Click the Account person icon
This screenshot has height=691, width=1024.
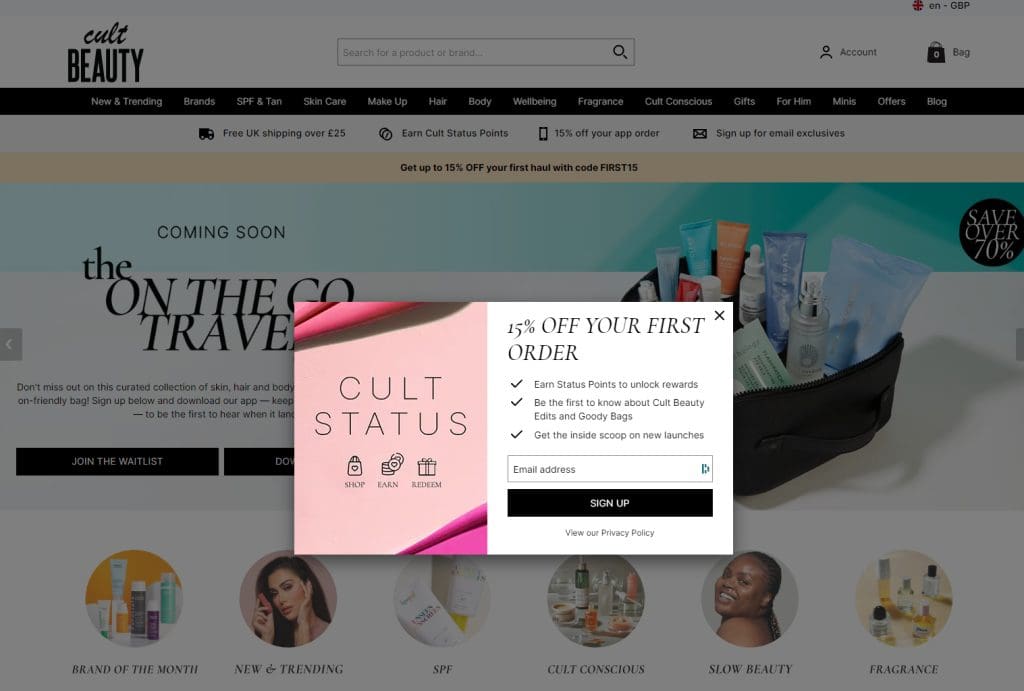point(826,52)
